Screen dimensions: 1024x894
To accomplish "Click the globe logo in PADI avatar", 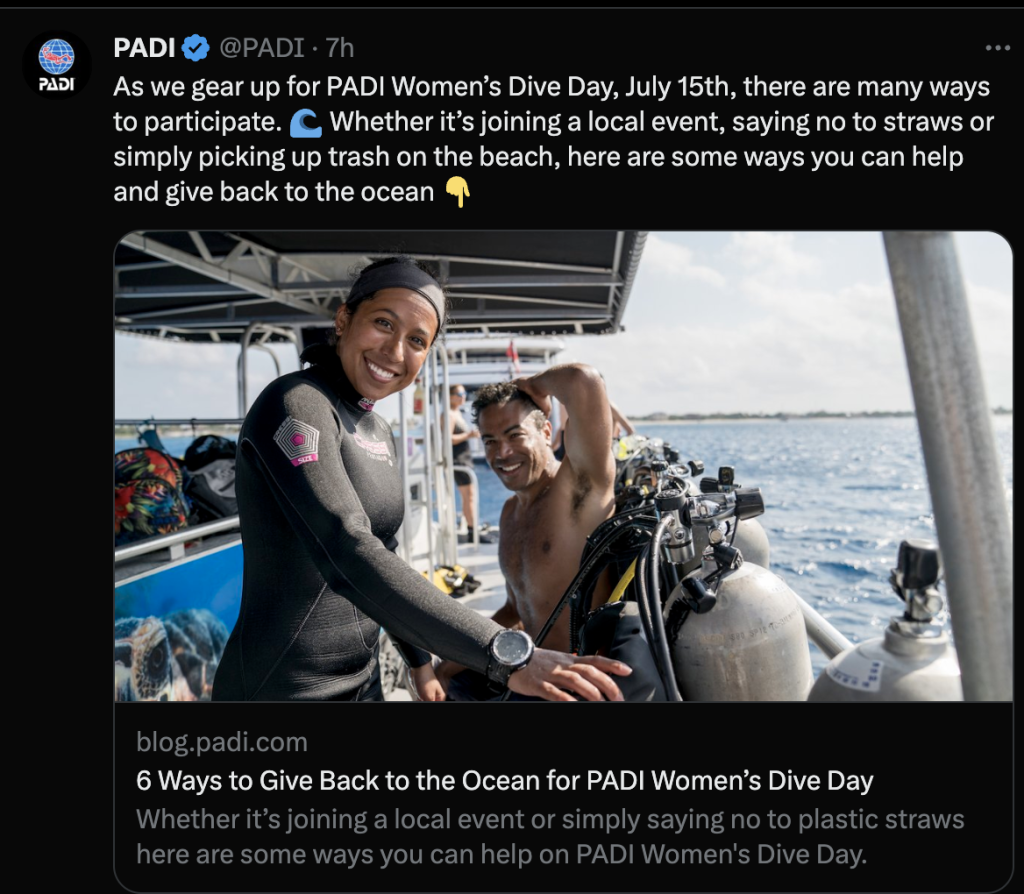I will [x=56, y=57].
